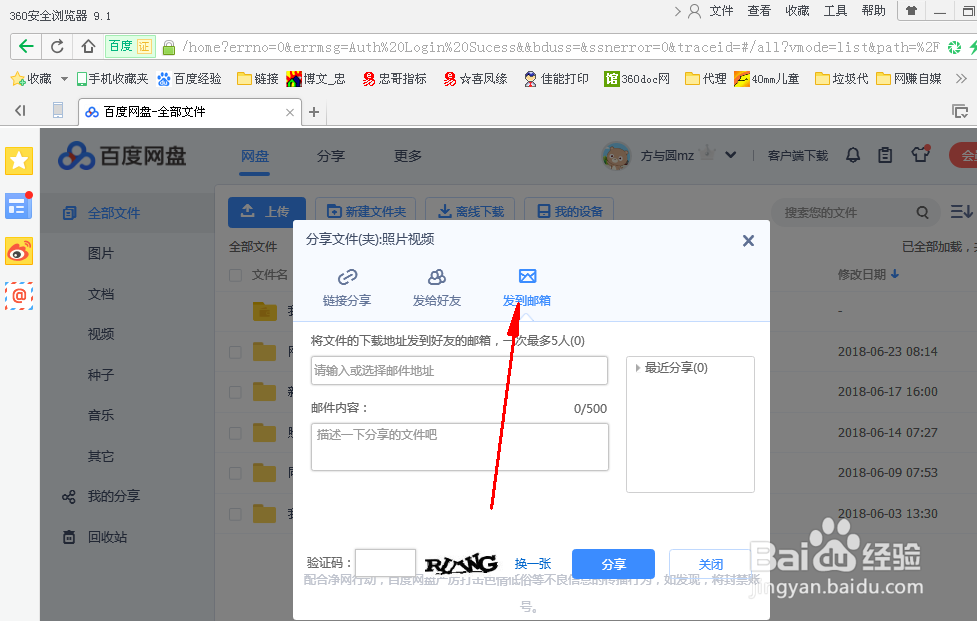Tick checkbox for the 2018-06-17 16:00 folder
977x621 pixels.
click(236, 392)
